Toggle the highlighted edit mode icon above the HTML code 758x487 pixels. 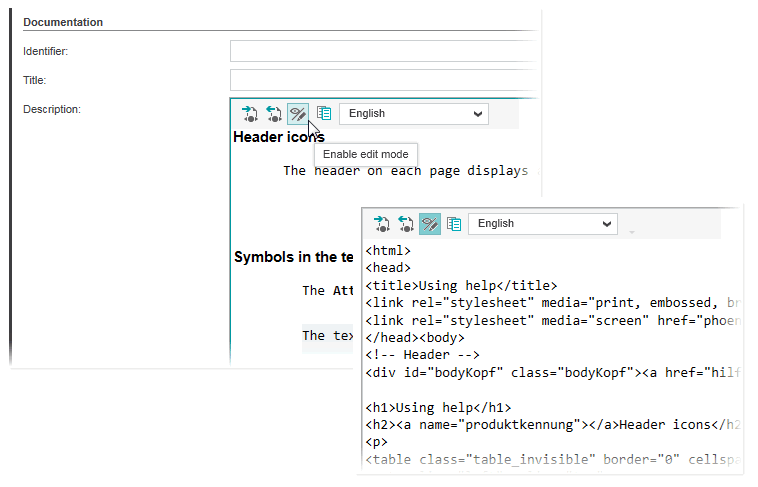point(429,224)
